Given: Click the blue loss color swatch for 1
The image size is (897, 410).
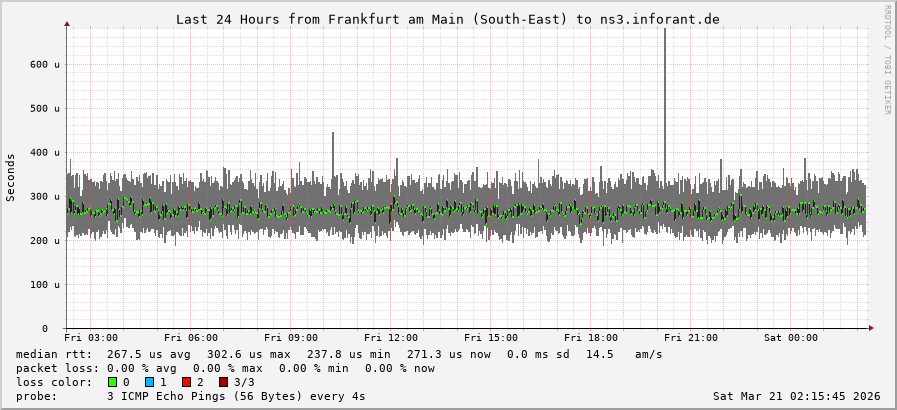Looking at the screenshot, I should pyautogui.click(x=150, y=382).
